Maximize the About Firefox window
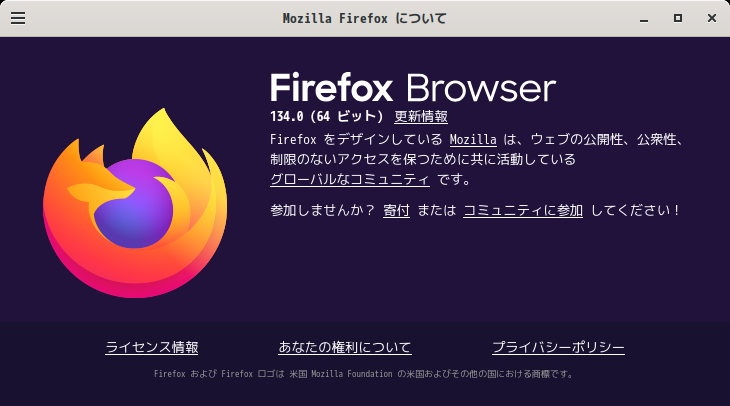Viewport: 730px width, 406px height. pyautogui.click(x=678, y=18)
